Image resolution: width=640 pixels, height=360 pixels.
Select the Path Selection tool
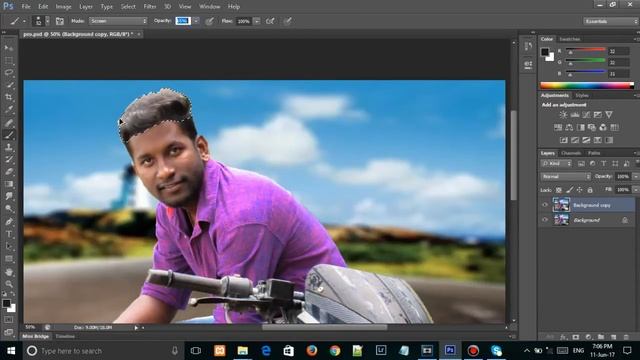coord(9,246)
